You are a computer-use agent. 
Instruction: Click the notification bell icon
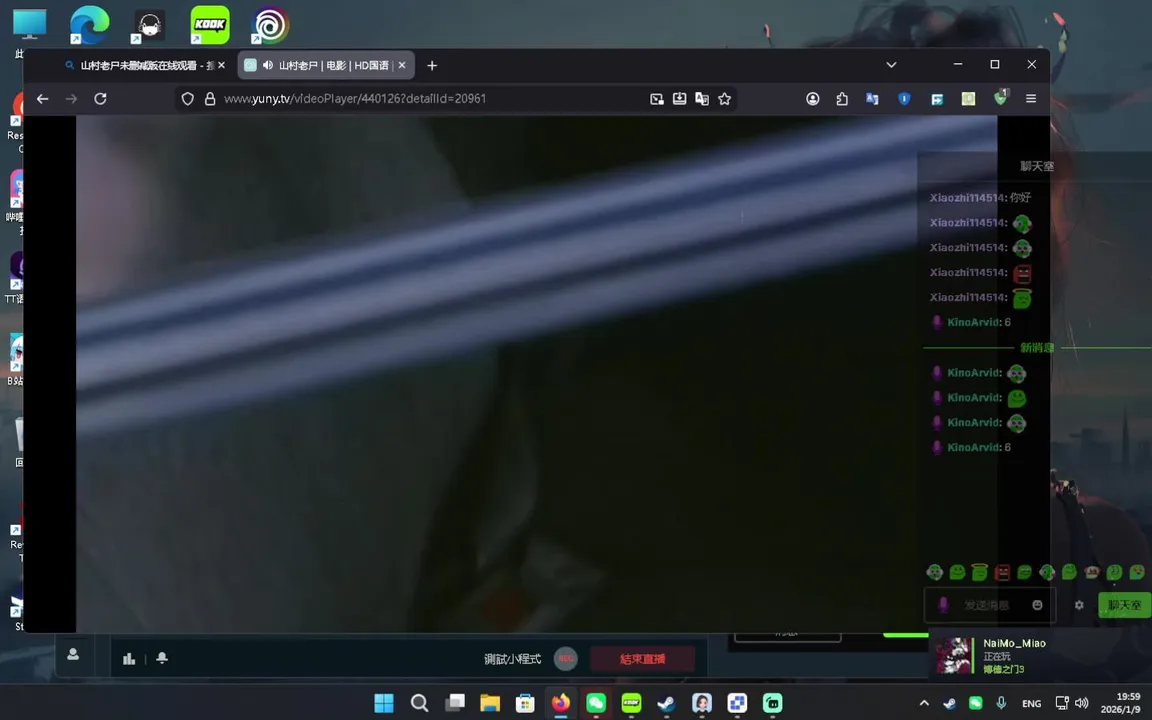162,658
